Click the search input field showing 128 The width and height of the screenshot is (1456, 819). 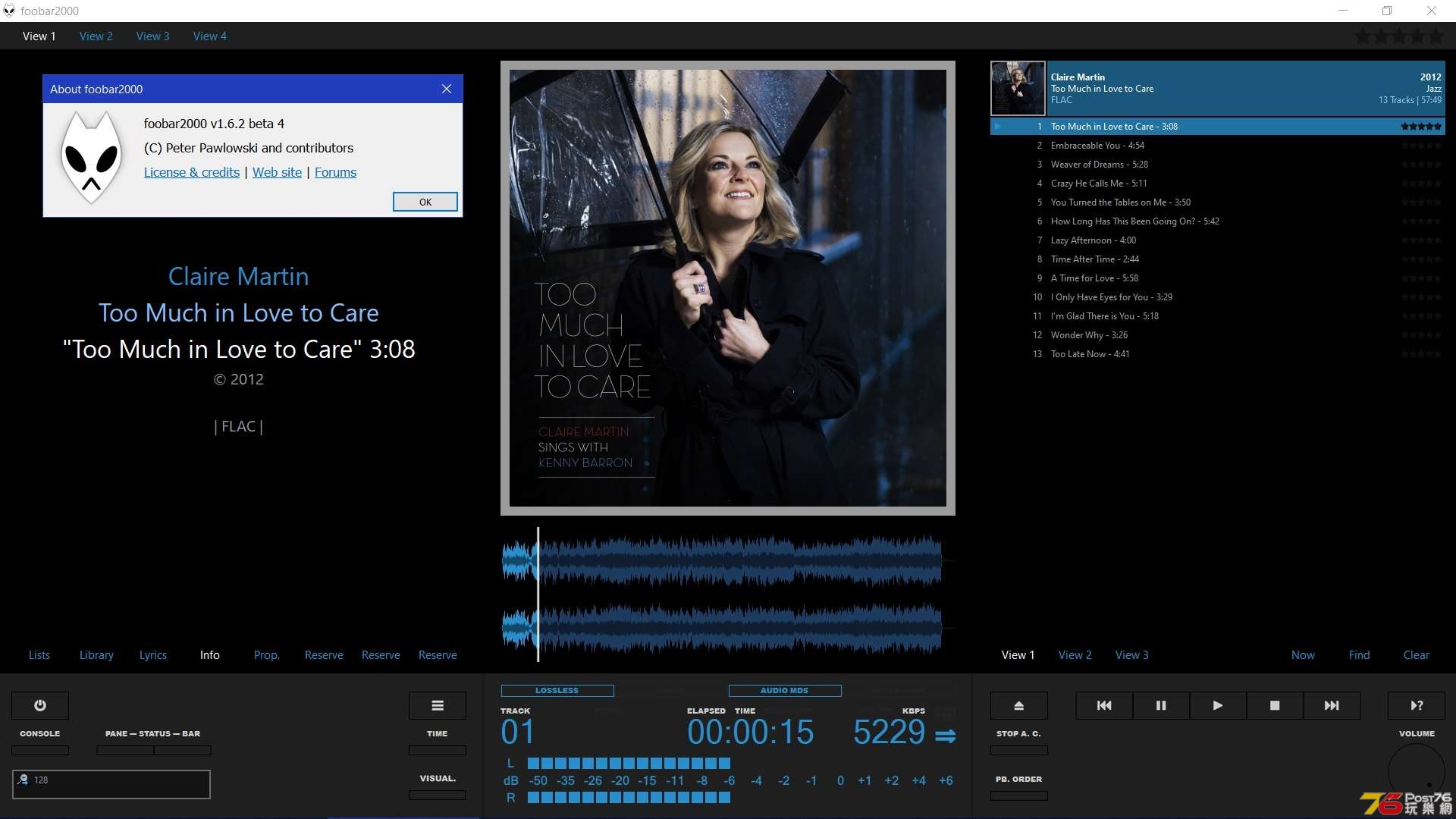coord(111,784)
